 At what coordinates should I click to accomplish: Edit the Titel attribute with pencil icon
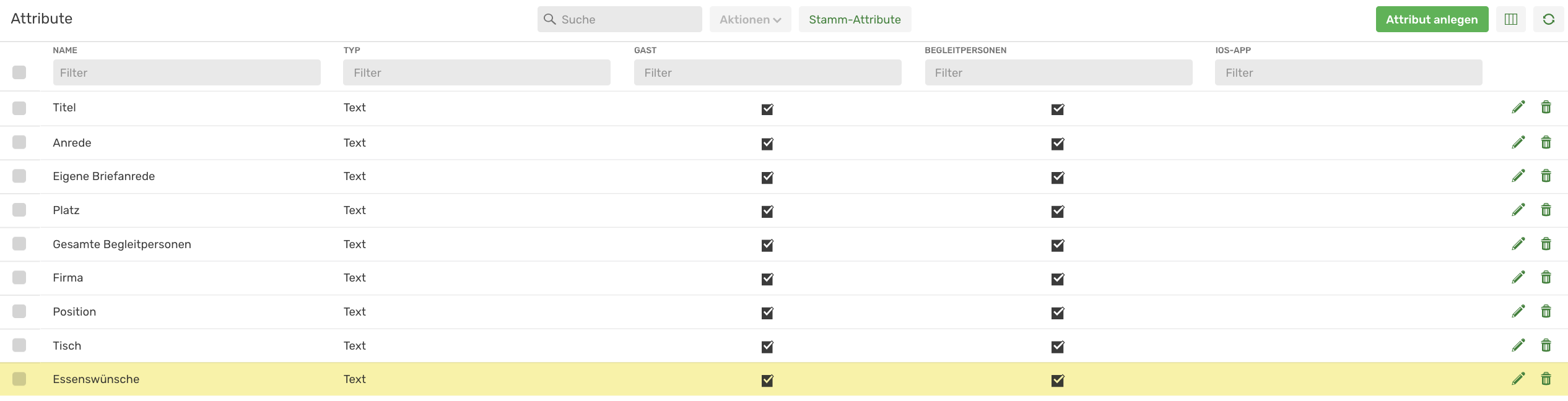1518,108
